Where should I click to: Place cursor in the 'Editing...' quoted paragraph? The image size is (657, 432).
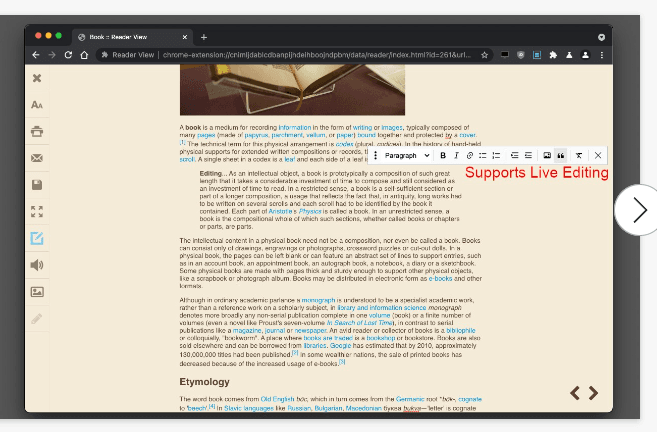[330, 200]
